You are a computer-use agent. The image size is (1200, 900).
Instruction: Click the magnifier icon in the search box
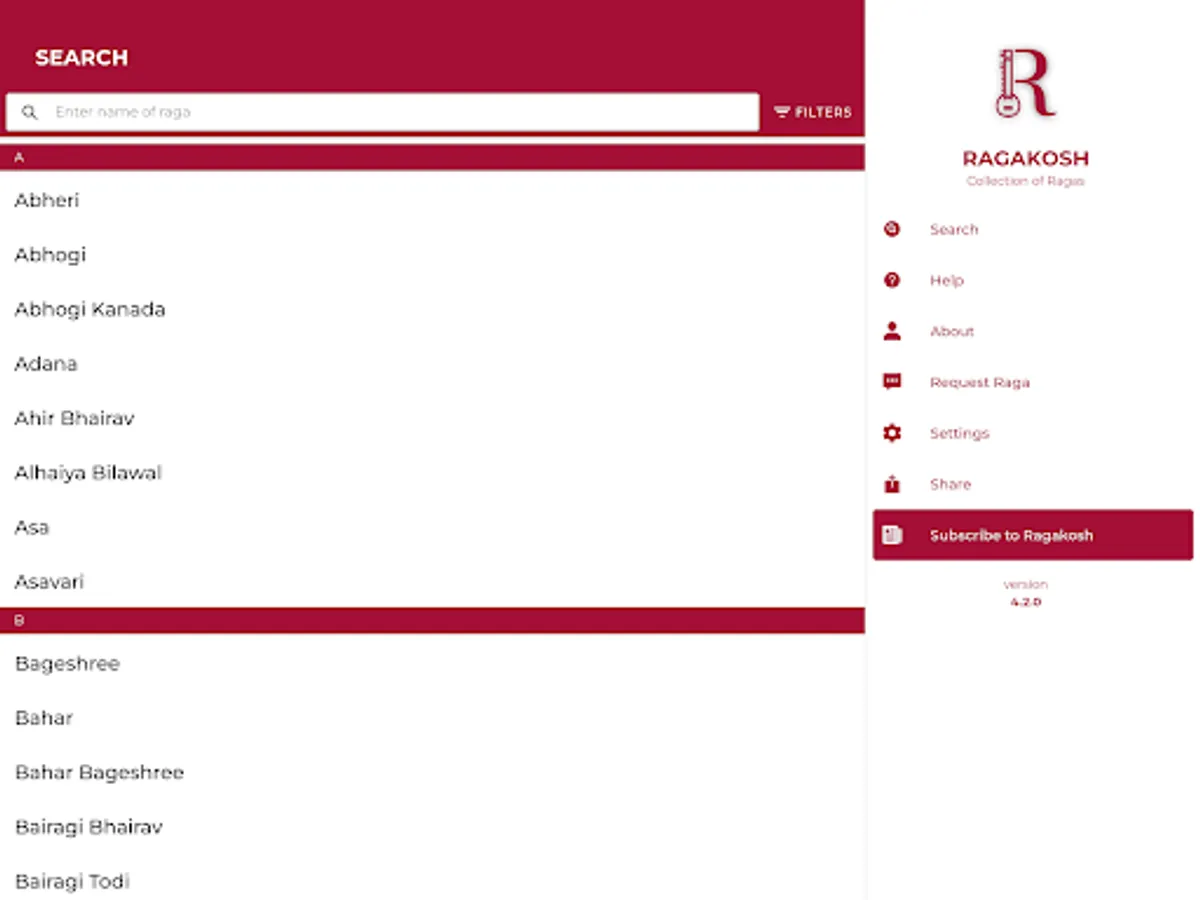pyautogui.click(x=30, y=113)
